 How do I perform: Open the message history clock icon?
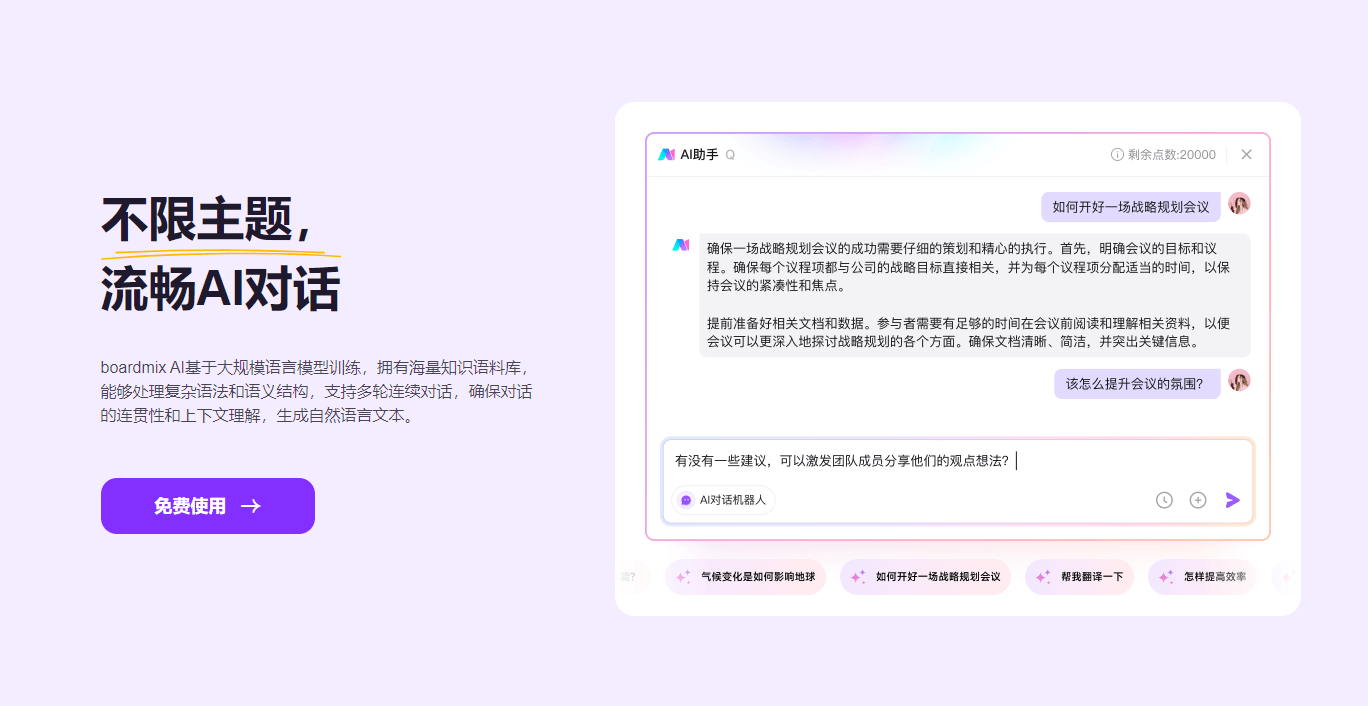pyautogui.click(x=1164, y=500)
